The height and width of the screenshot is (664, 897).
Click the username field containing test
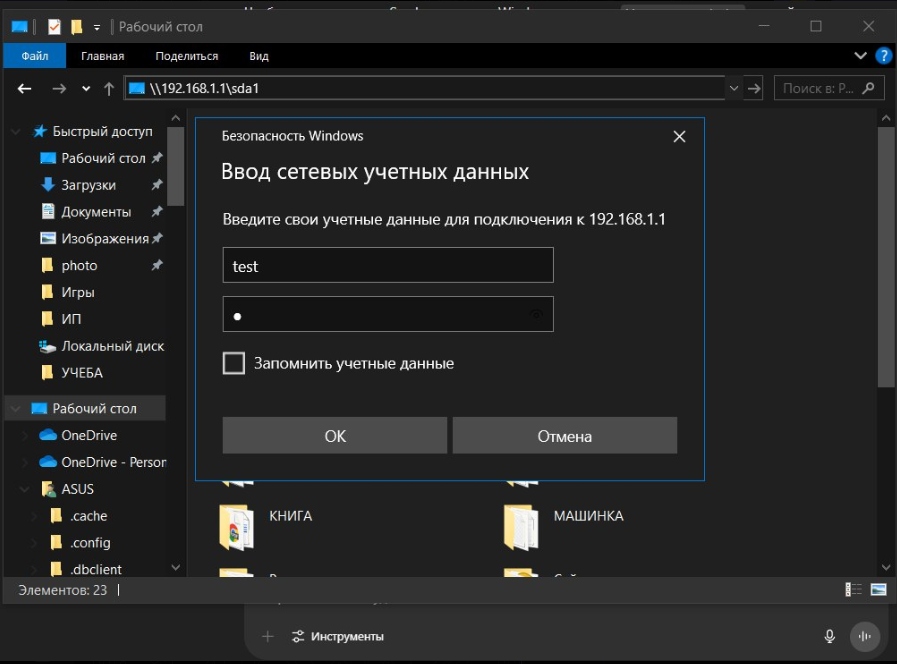coord(387,266)
